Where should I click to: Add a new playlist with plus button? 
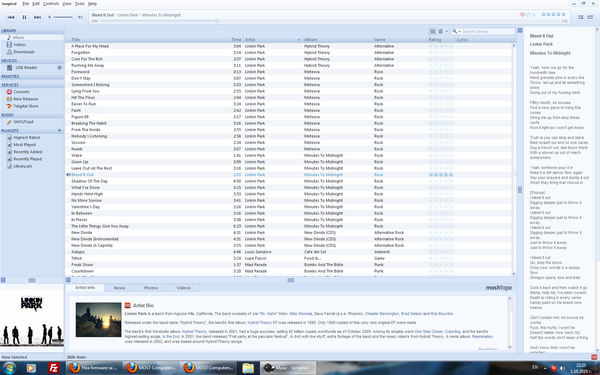59,130
